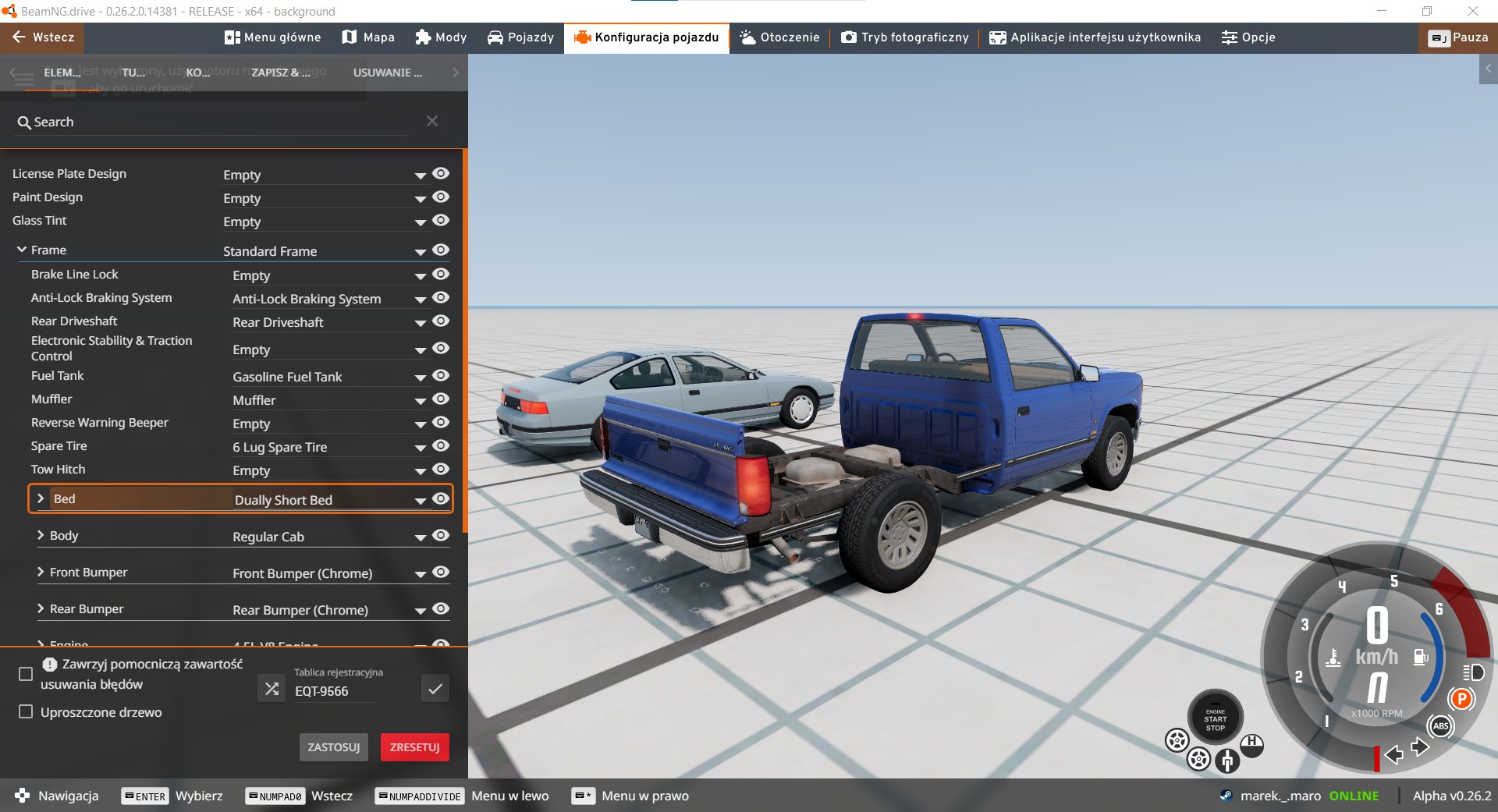The height and width of the screenshot is (812, 1498).
Task: Toggle visibility eye for Rear Driveshaft
Action: pos(441,321)
